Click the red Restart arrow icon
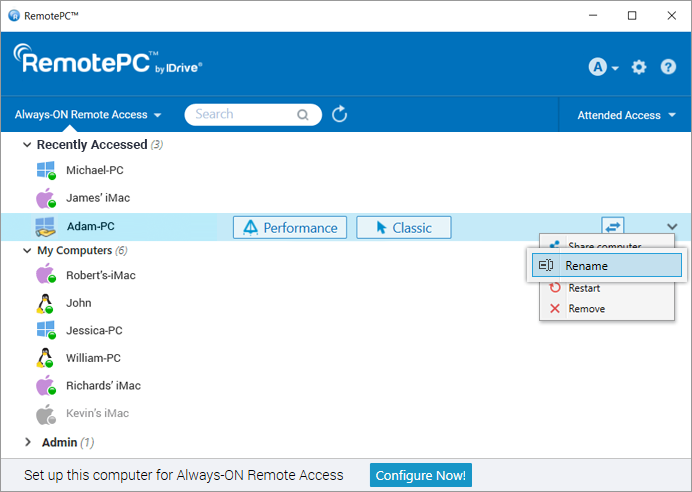This screenshot has height=492, width=692. point(555,288)
